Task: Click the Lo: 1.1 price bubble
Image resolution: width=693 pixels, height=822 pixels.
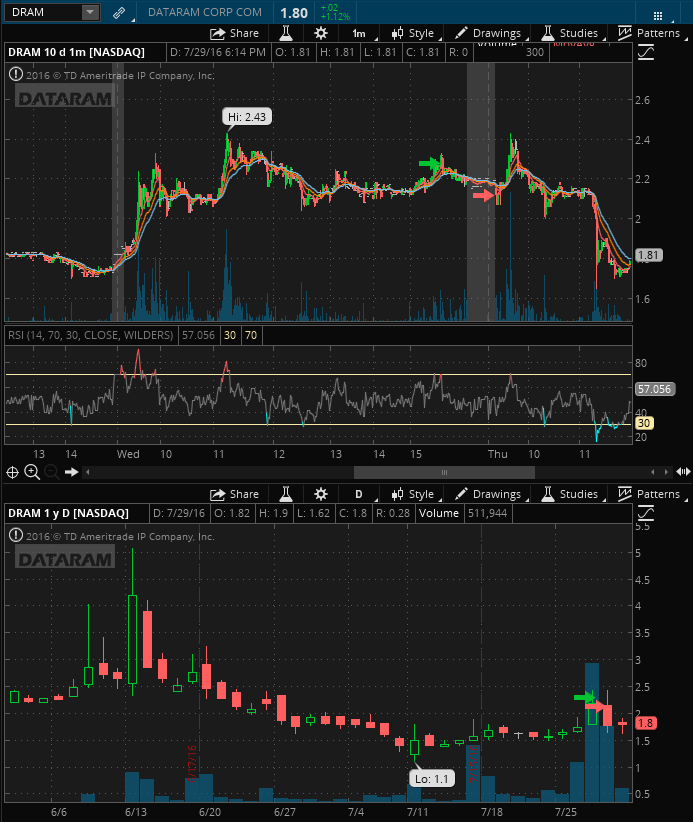Action: pyautogui.click(x=431, y=778)
